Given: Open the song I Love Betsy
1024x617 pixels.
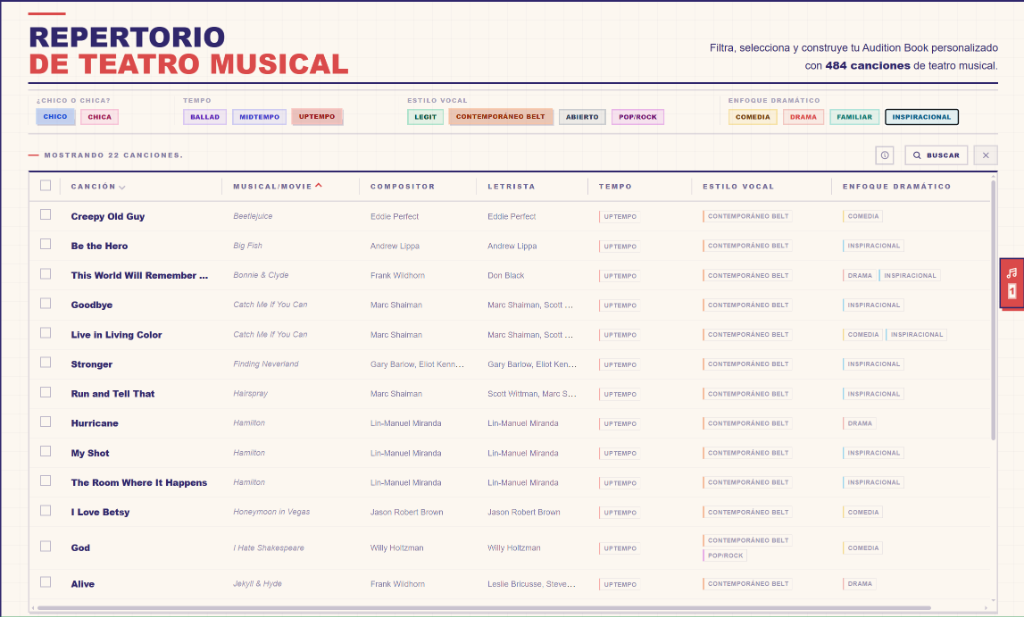Looking at the screenshot, I should [x=100, y=513].
